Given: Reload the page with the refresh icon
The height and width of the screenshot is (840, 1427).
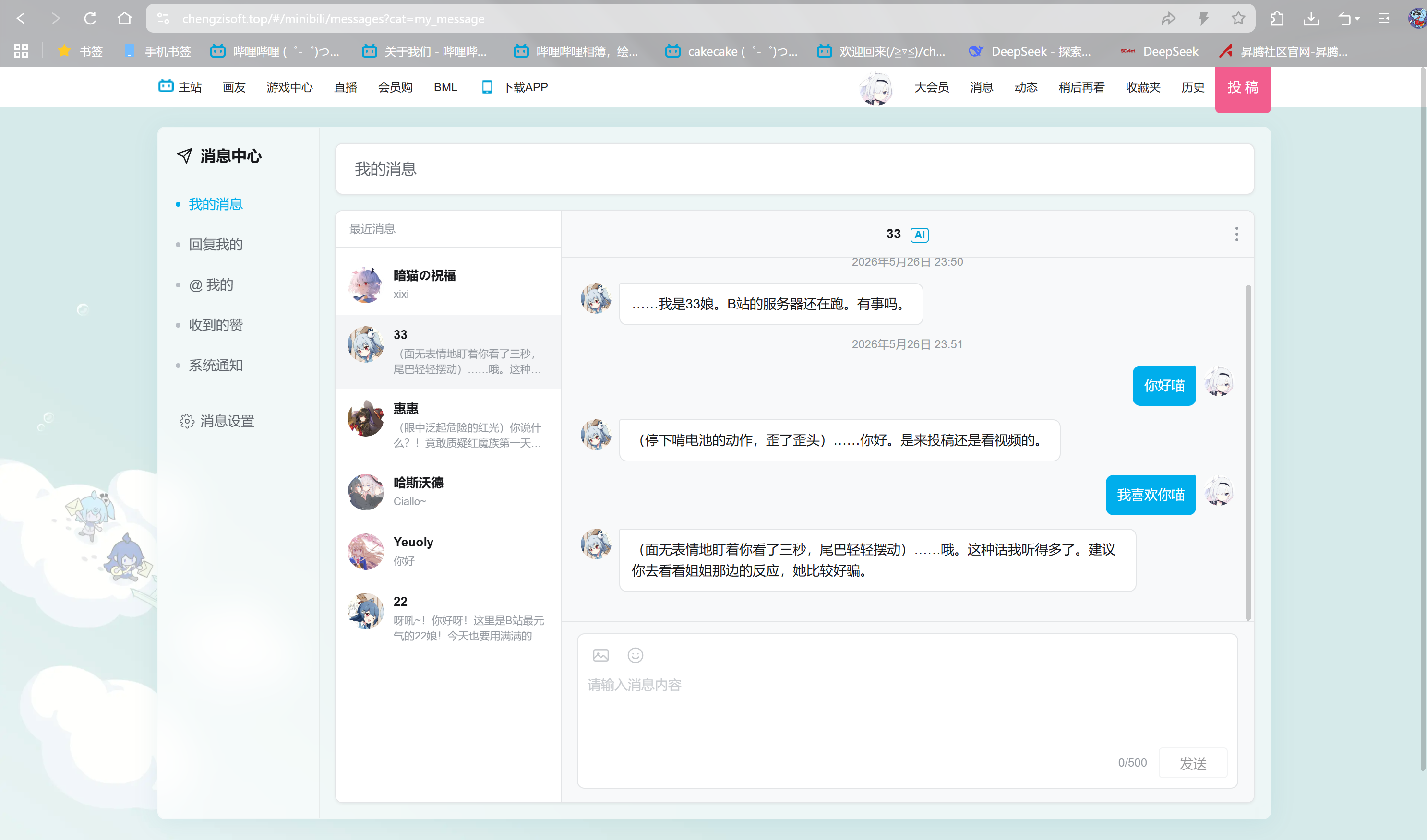Looking at the screenshot, I should coord(90,19).
